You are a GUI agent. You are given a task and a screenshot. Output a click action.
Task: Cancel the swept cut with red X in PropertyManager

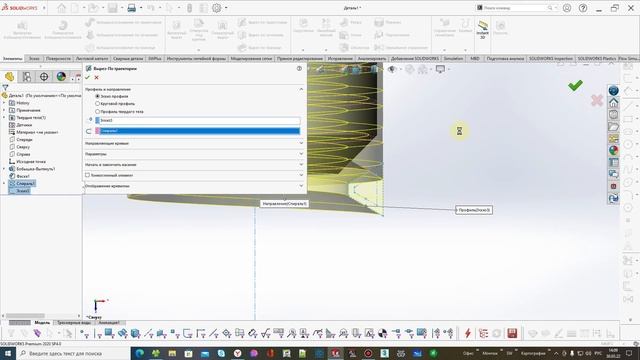click(x=97, y=77)
